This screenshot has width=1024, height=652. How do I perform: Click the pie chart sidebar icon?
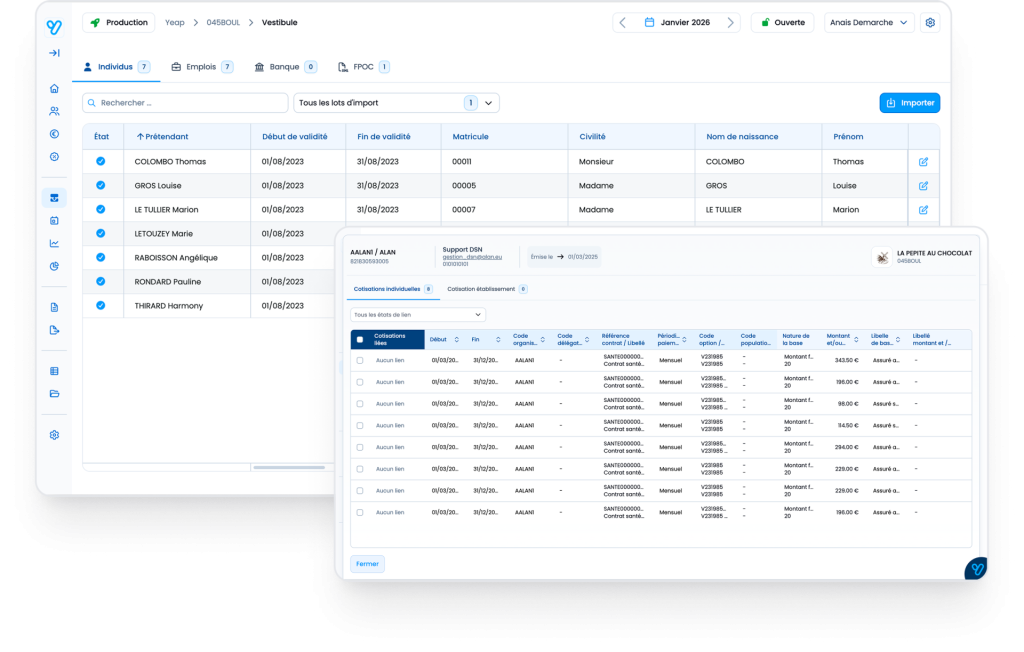click(54, 266)
